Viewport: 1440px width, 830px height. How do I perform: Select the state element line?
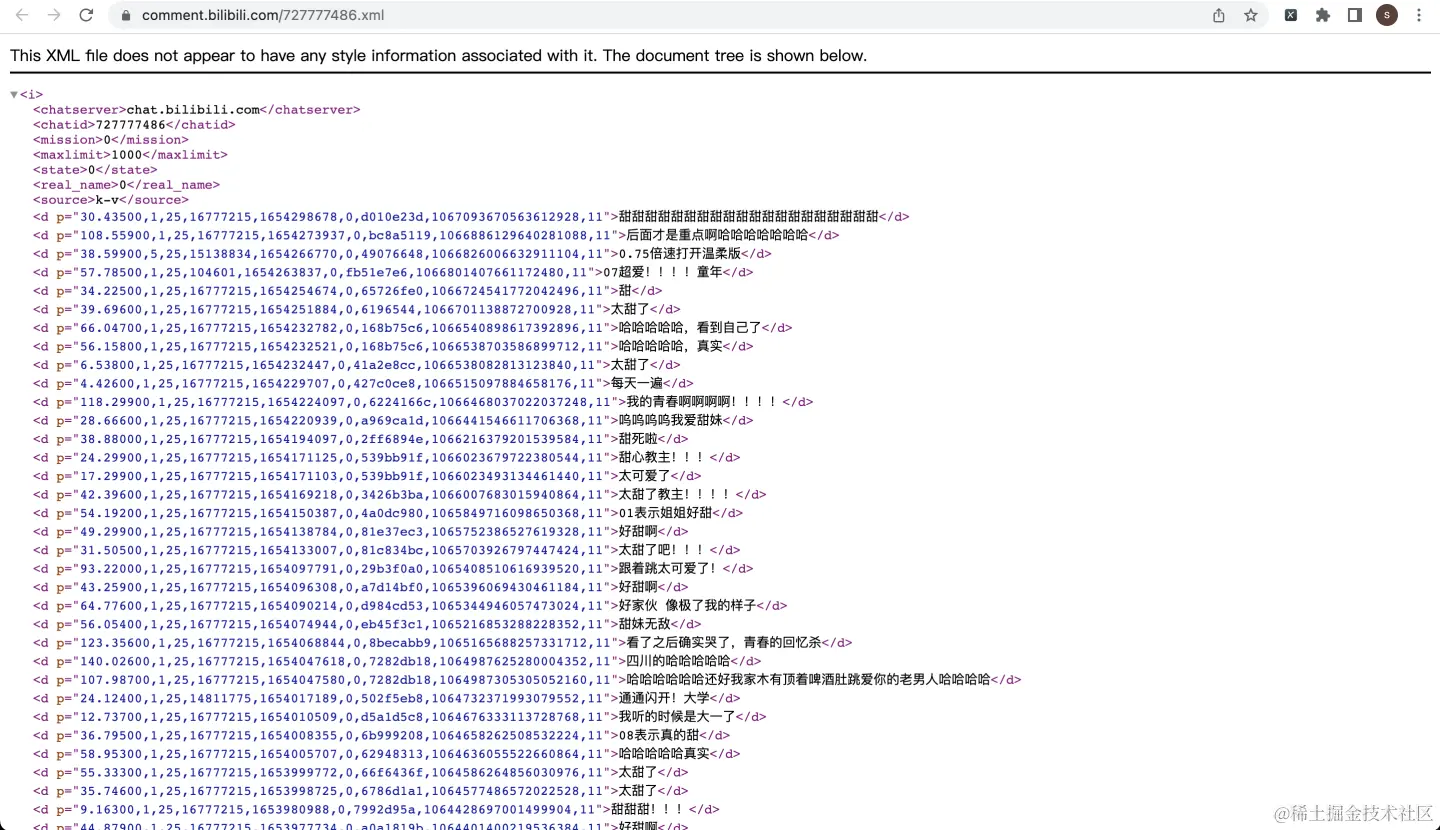pos(95,170)
